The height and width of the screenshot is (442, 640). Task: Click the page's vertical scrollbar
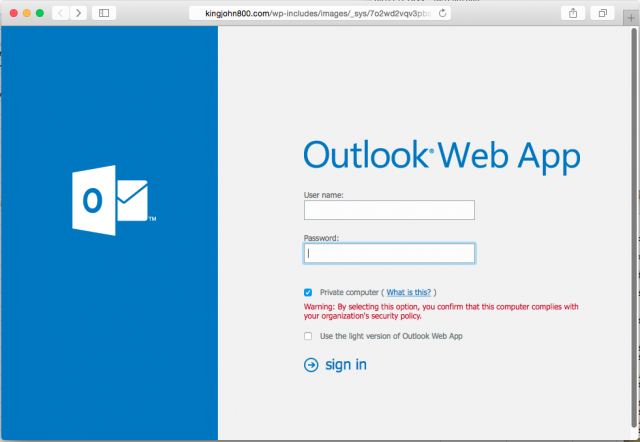coord(634,229)
